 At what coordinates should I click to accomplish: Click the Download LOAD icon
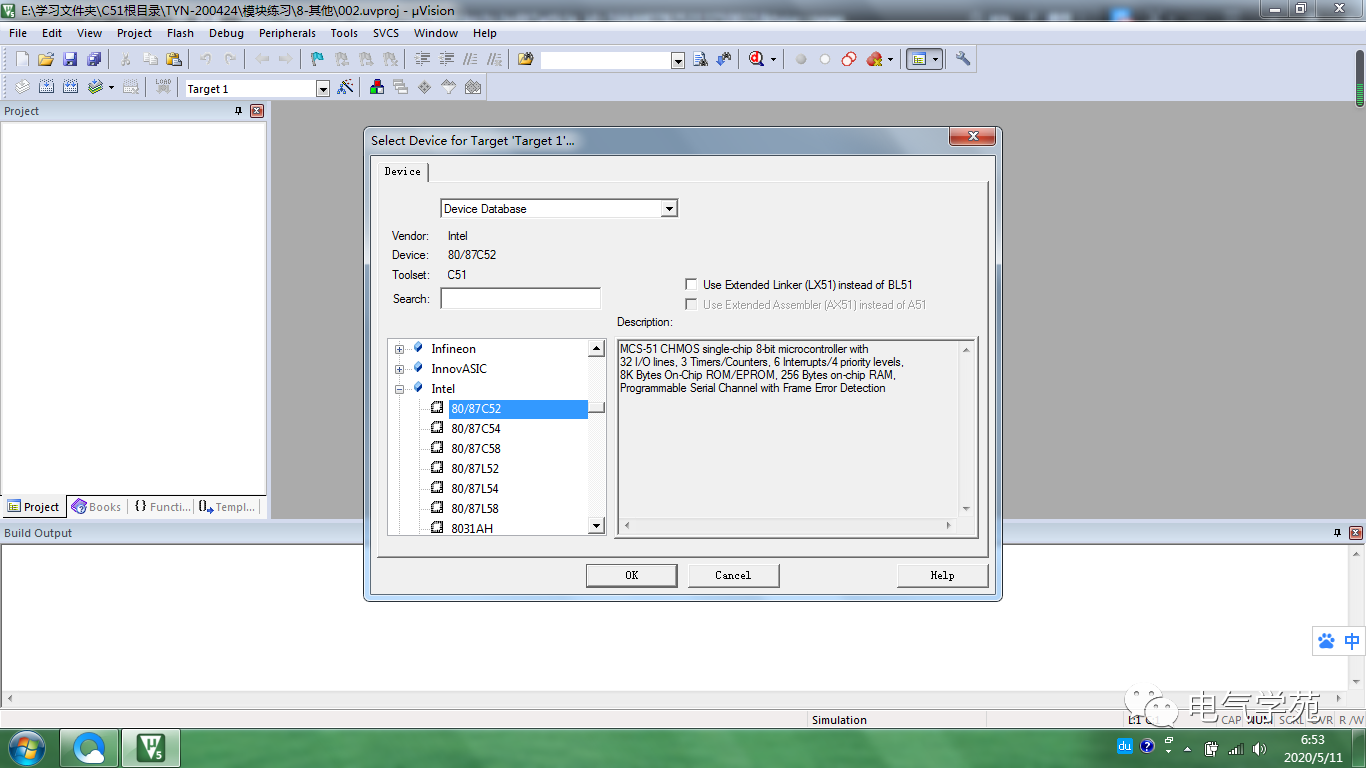[163, 87]
